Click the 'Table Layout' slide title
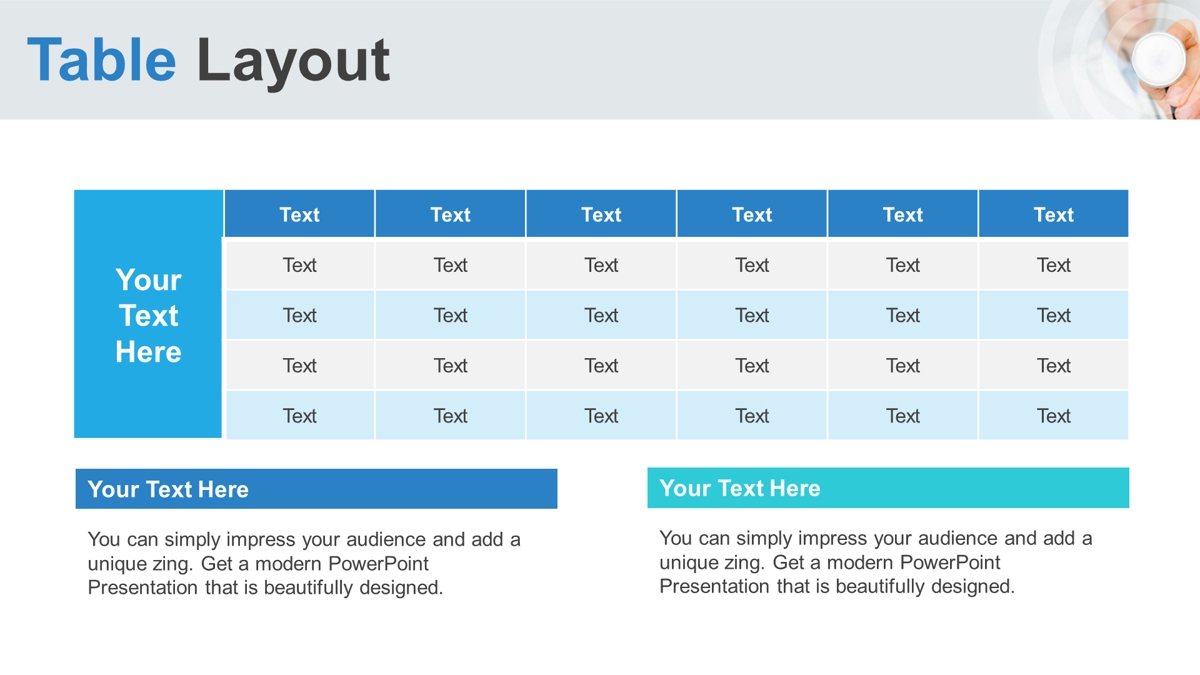Screen dimensions: 1200x675 point(208,60)
